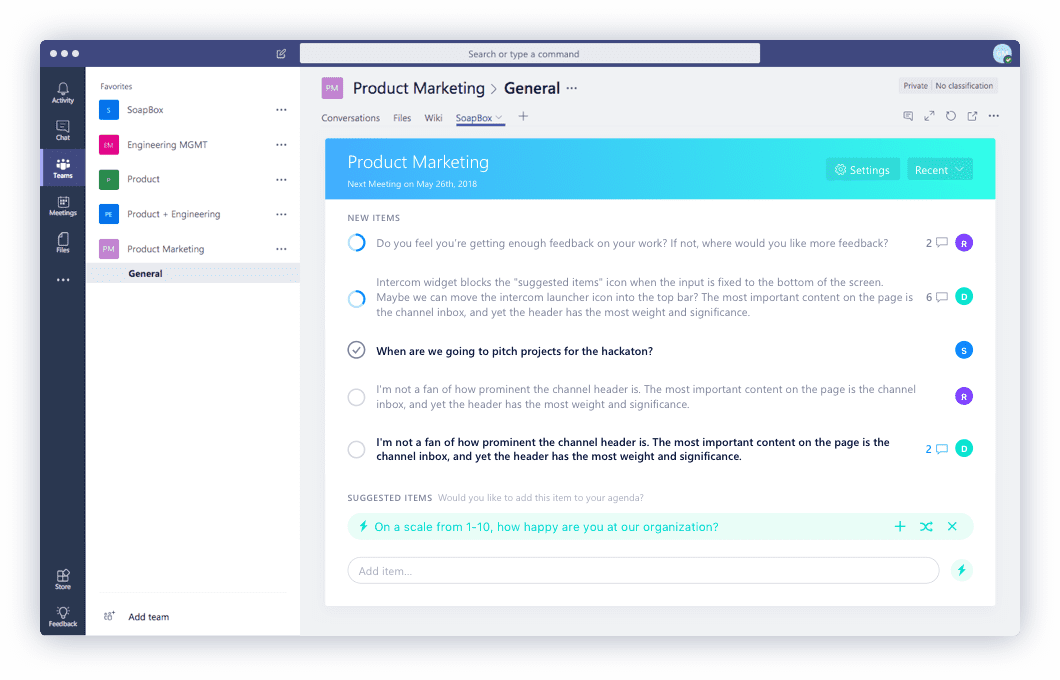Open SoapBox team in Favorites
This screenshot has width=1060, height=680.
tap(145, 110)
